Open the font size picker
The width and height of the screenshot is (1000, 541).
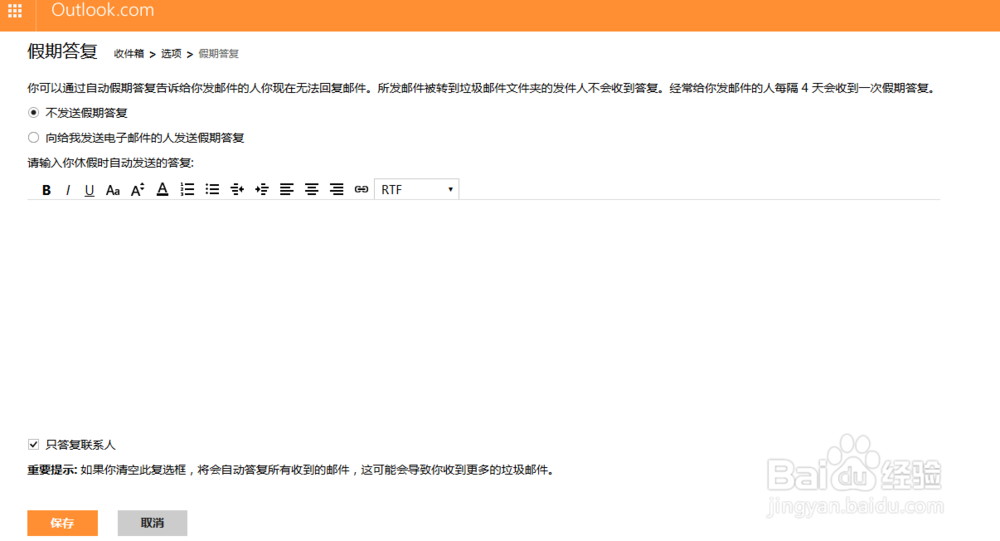pos(137,190)
